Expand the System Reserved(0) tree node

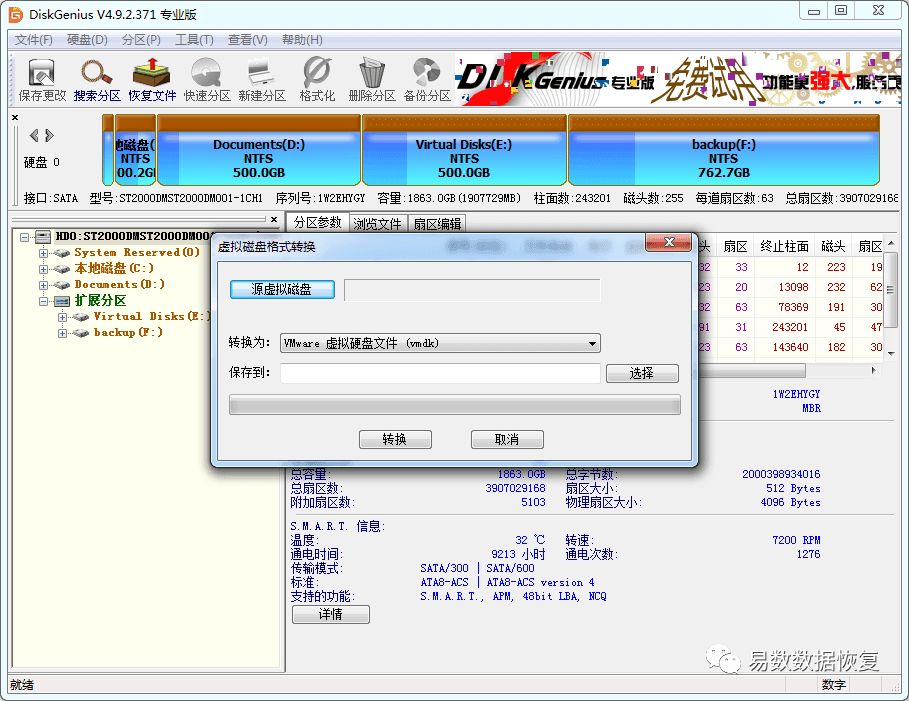[43, 253]
